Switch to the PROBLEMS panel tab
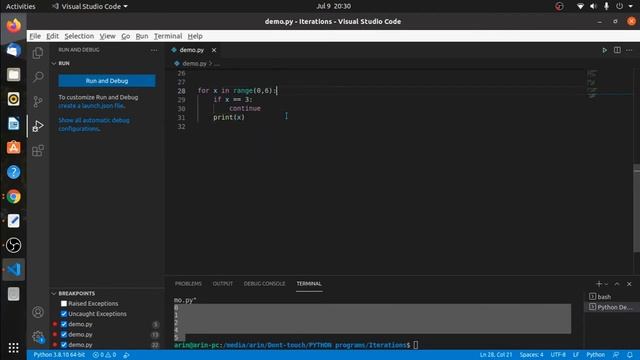This screenshot has width=640, height=360. 188,284
